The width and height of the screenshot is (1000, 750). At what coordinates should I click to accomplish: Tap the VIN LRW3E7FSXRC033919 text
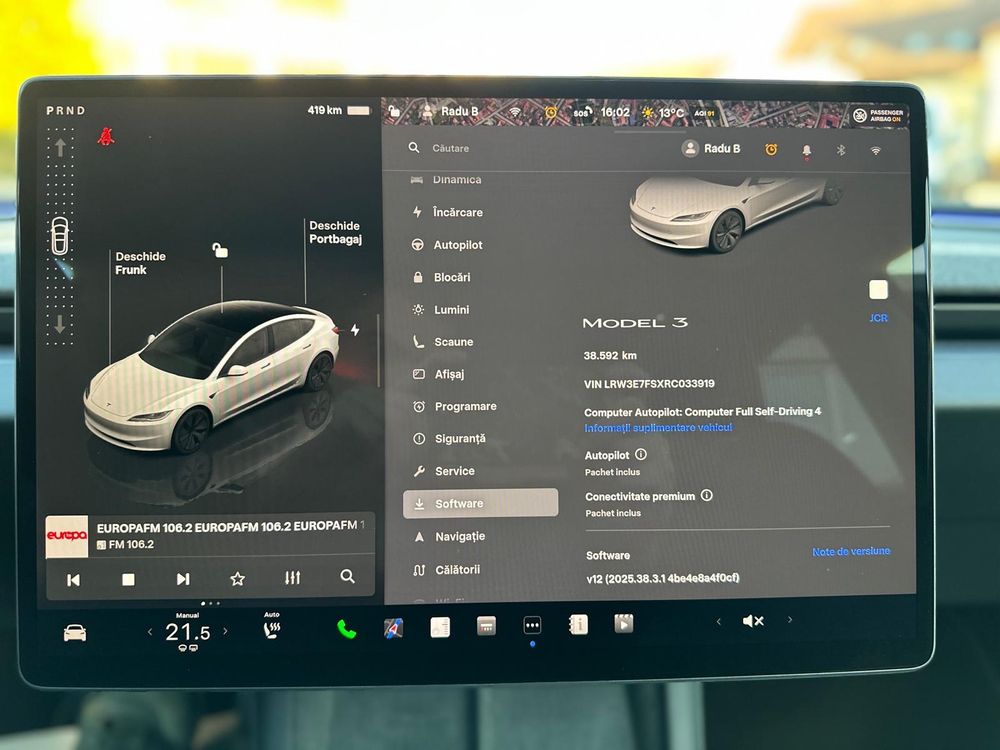coord(649,384)
